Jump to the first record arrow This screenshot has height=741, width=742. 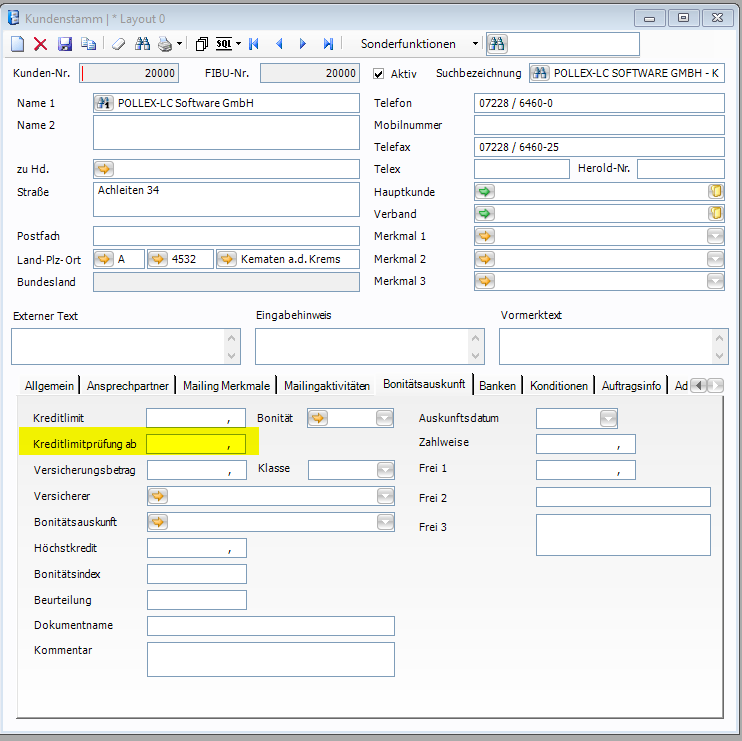coord(254,44)
